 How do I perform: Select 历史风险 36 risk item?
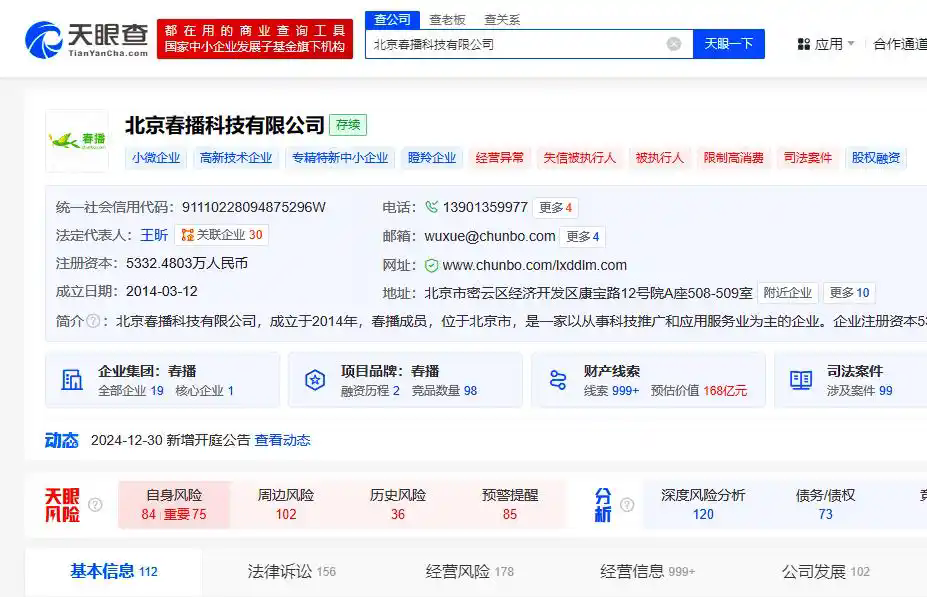pyautogui.click(x=398, y=504)
